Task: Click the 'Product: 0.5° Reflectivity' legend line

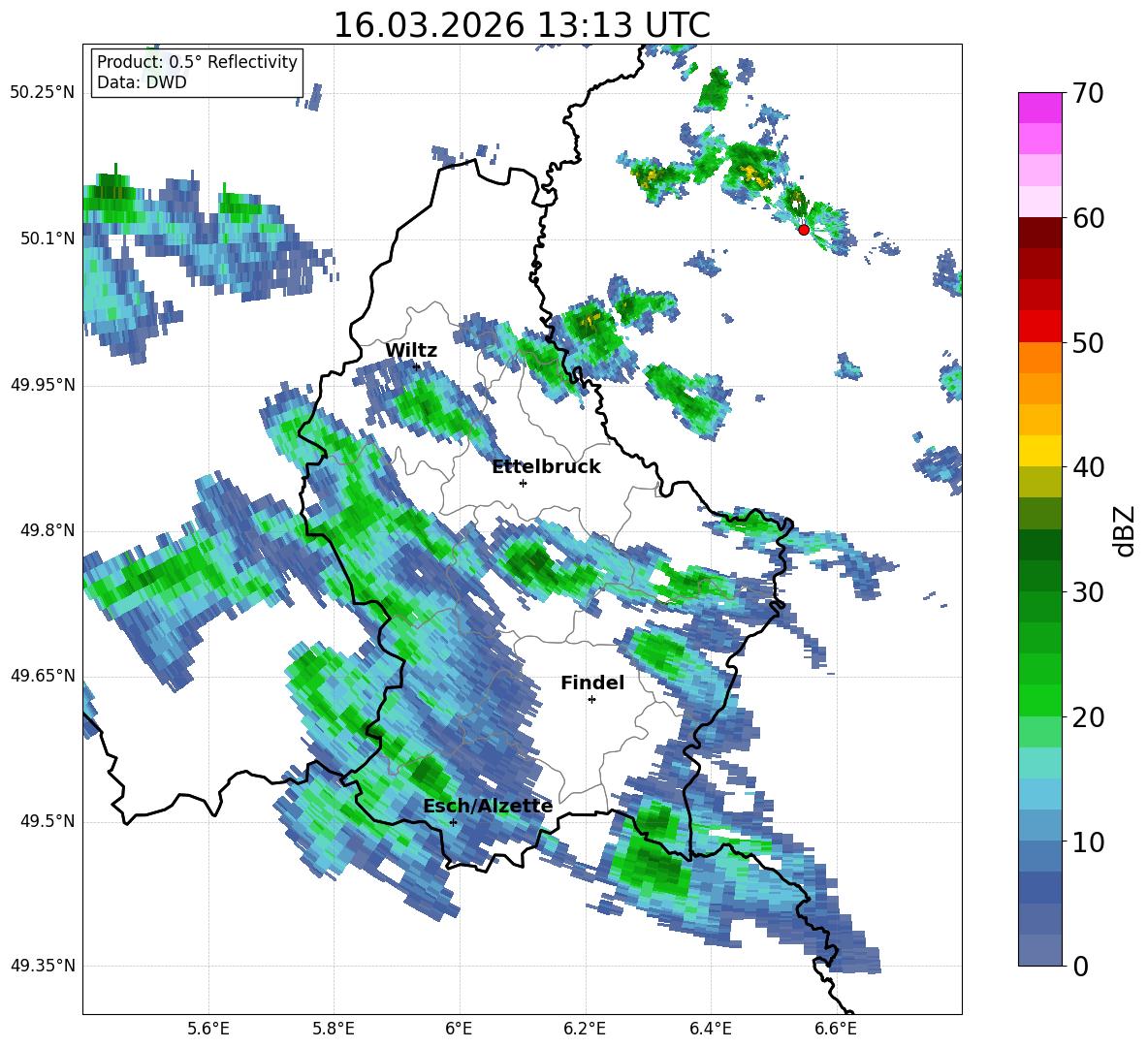Action: 197,62
